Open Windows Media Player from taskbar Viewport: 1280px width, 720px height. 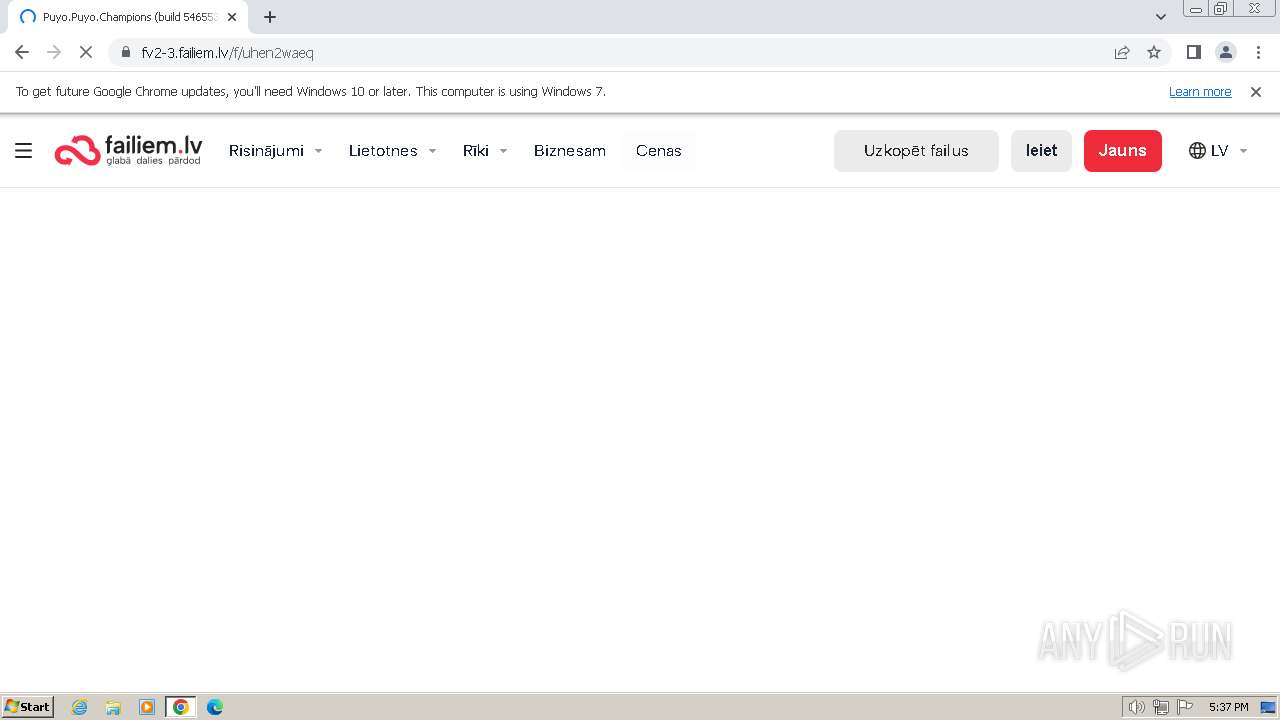pyautogui.click(x=147, y=707)
